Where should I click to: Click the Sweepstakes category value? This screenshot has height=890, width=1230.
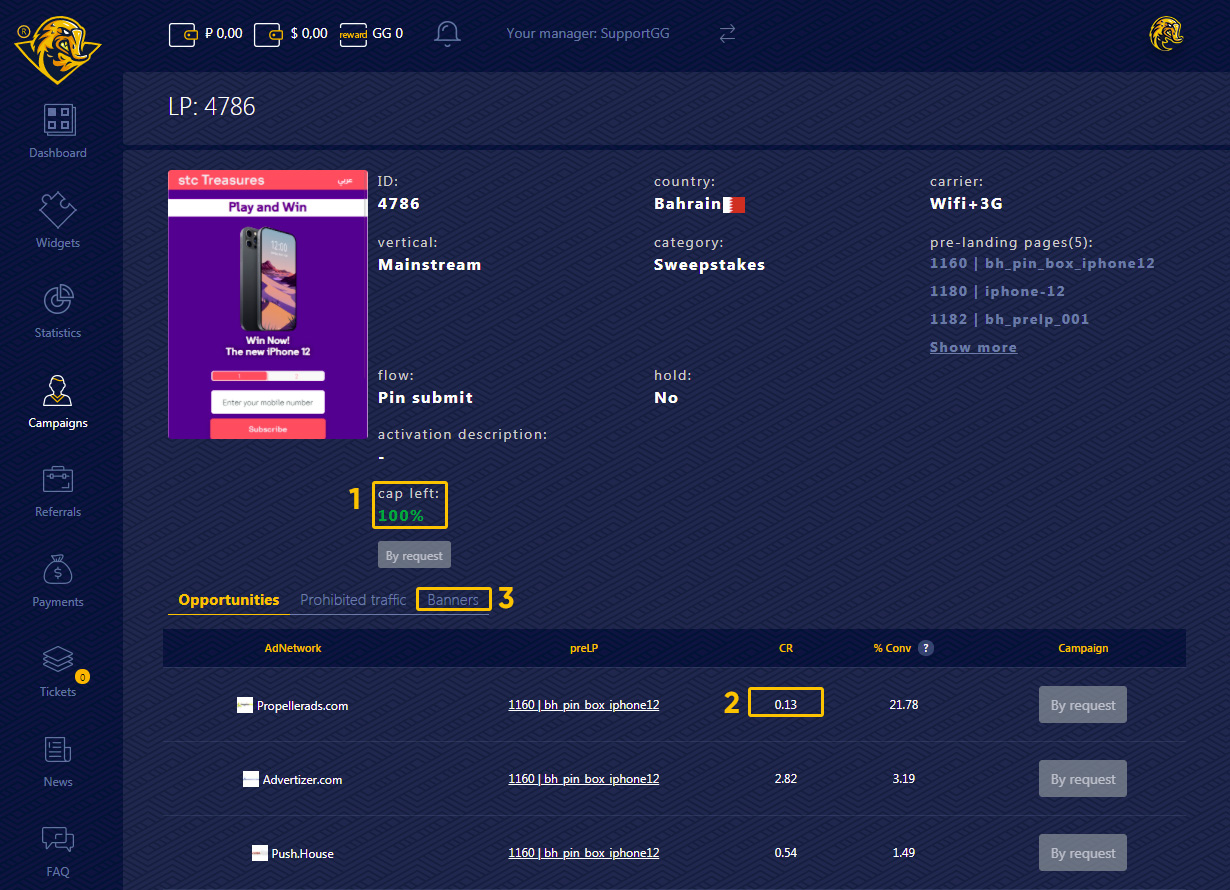click(709, 265)
